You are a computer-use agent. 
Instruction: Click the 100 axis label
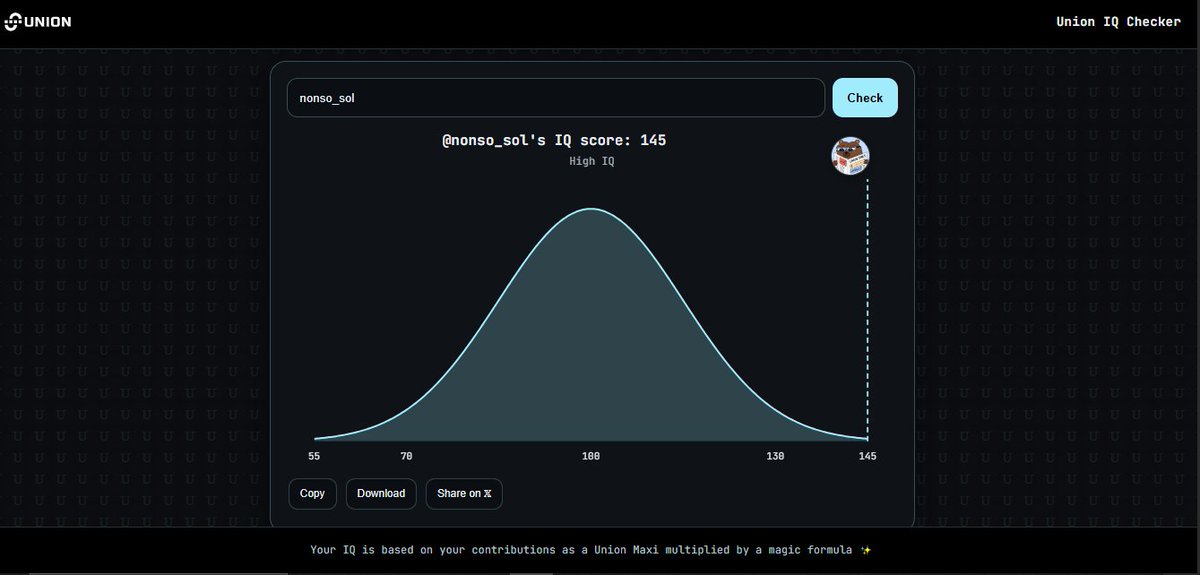[x=591, y=456]
